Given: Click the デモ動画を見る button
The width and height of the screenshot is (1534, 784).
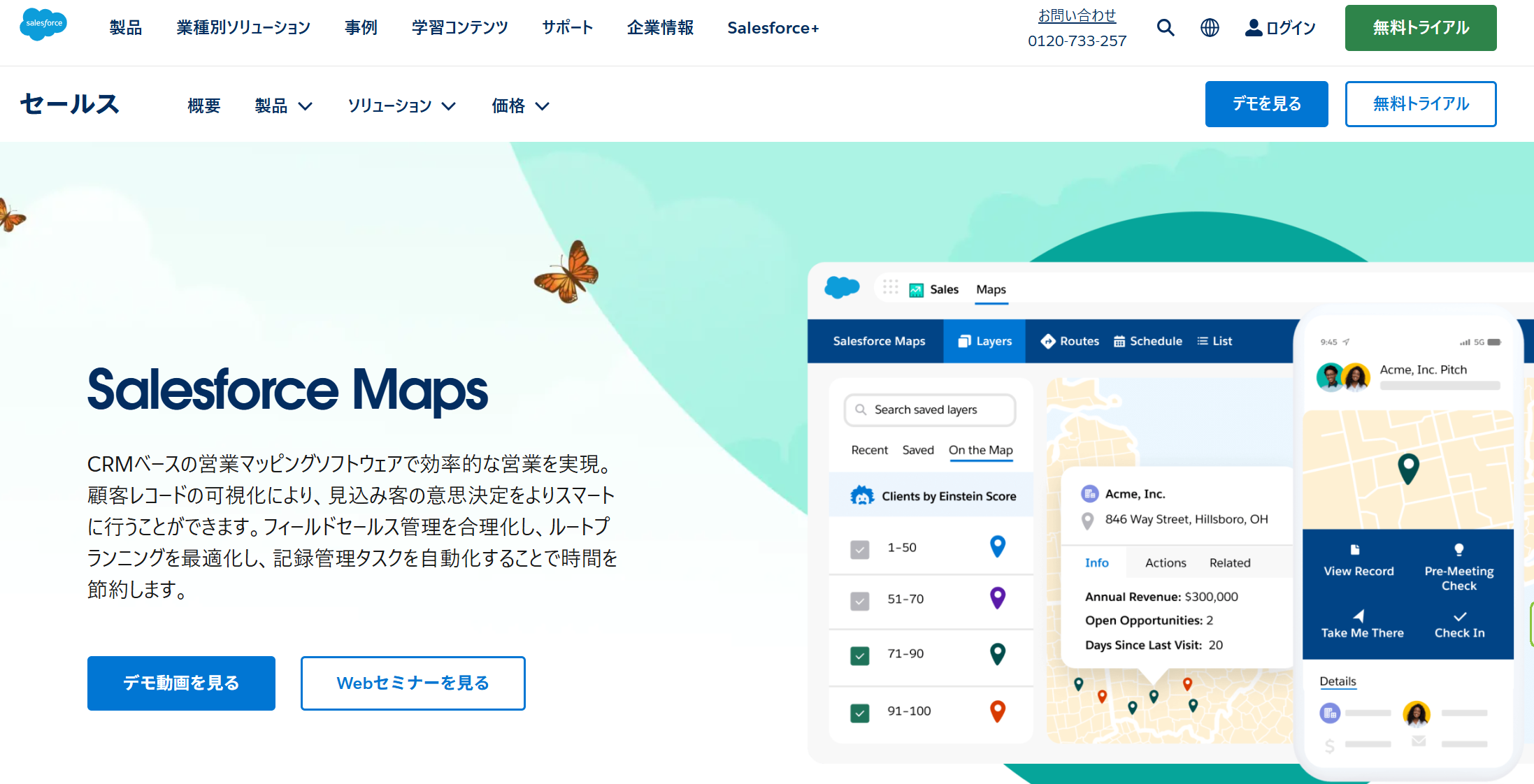Looking at the screenshot, I should [x=181, y=683].
